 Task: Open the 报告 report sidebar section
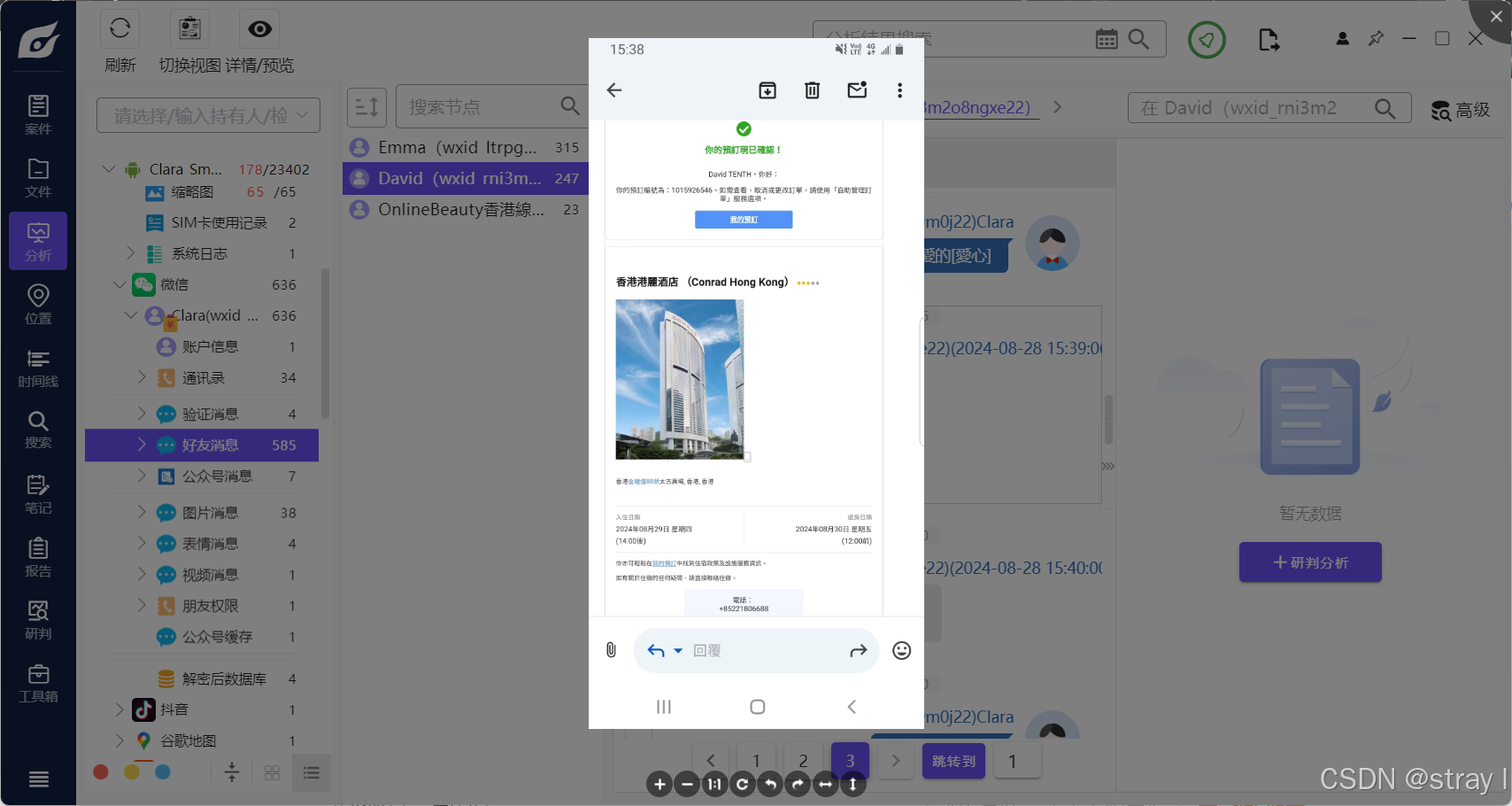tap(38, 557)
